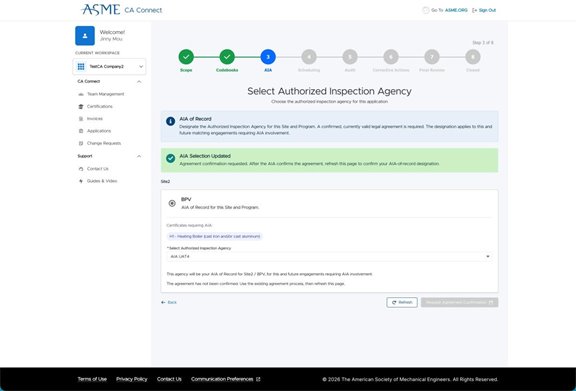The image size is (576, 391).
Task: Click the gray step 4 Scheduling circle
Action: click(x=309, y=57)
